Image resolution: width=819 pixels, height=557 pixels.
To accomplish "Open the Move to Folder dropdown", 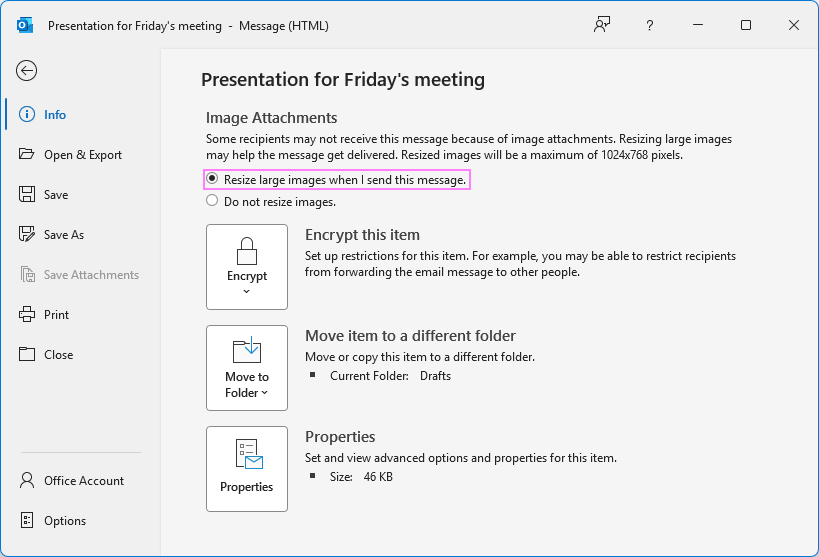I will tap(247, 368).
